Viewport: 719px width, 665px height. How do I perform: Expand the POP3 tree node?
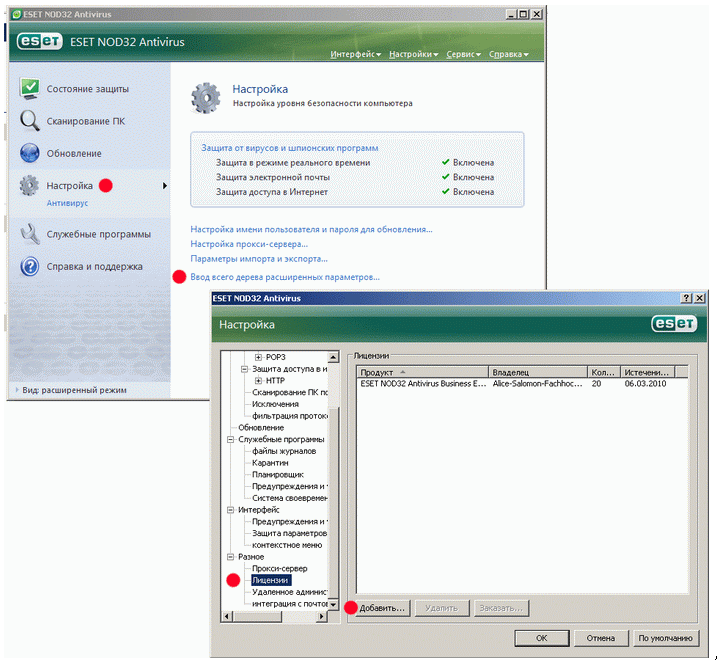click(259, 357)
